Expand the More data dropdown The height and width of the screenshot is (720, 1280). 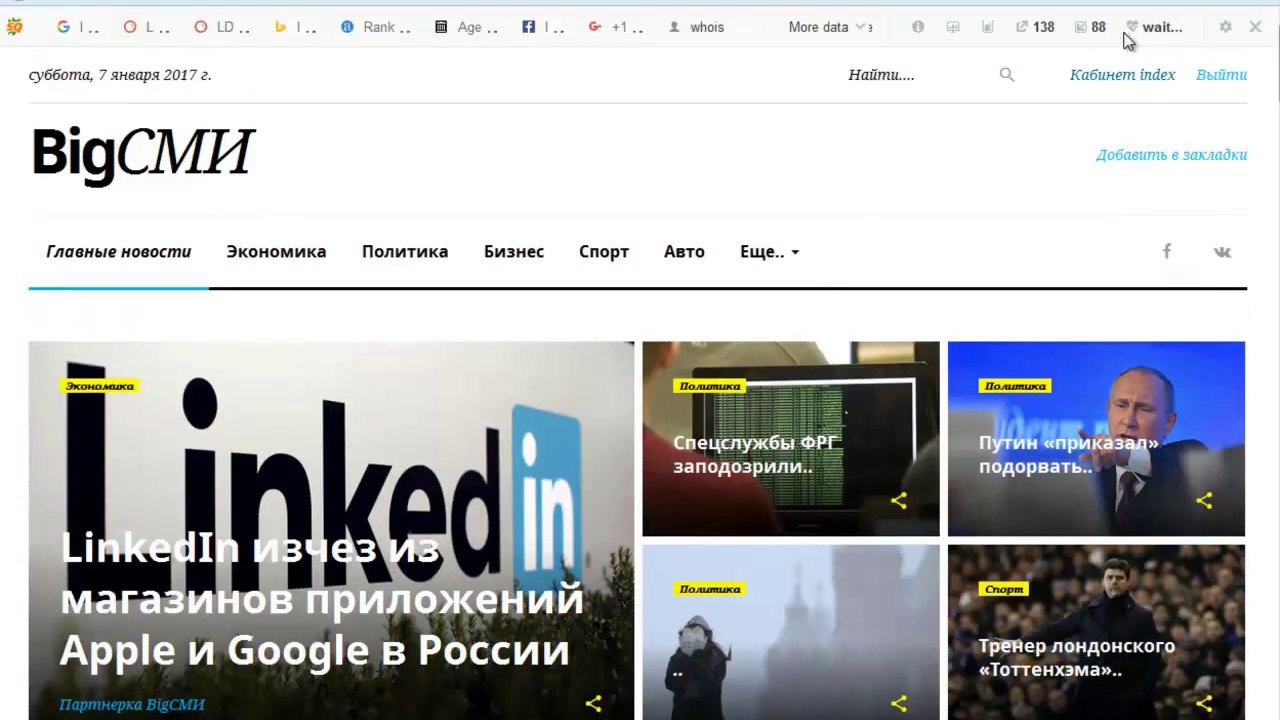point(830,27)
